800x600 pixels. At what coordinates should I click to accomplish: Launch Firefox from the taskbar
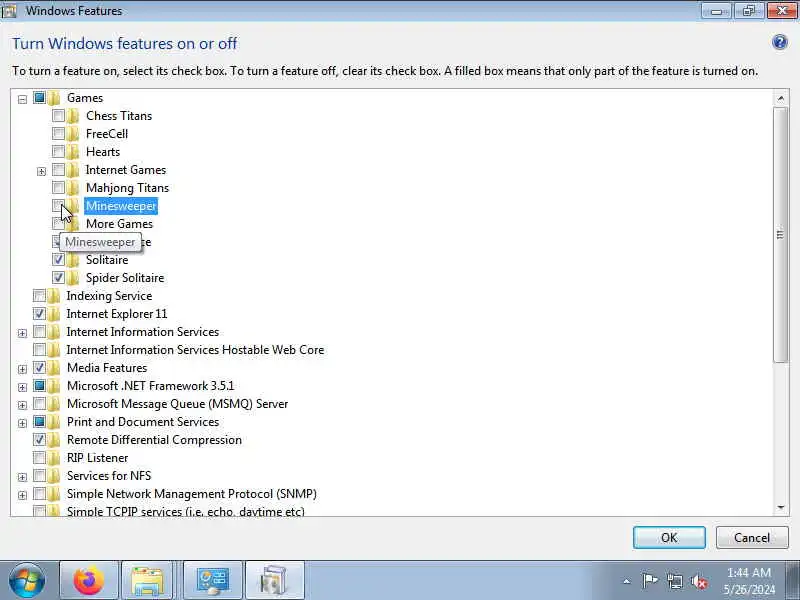coord(89,580)
